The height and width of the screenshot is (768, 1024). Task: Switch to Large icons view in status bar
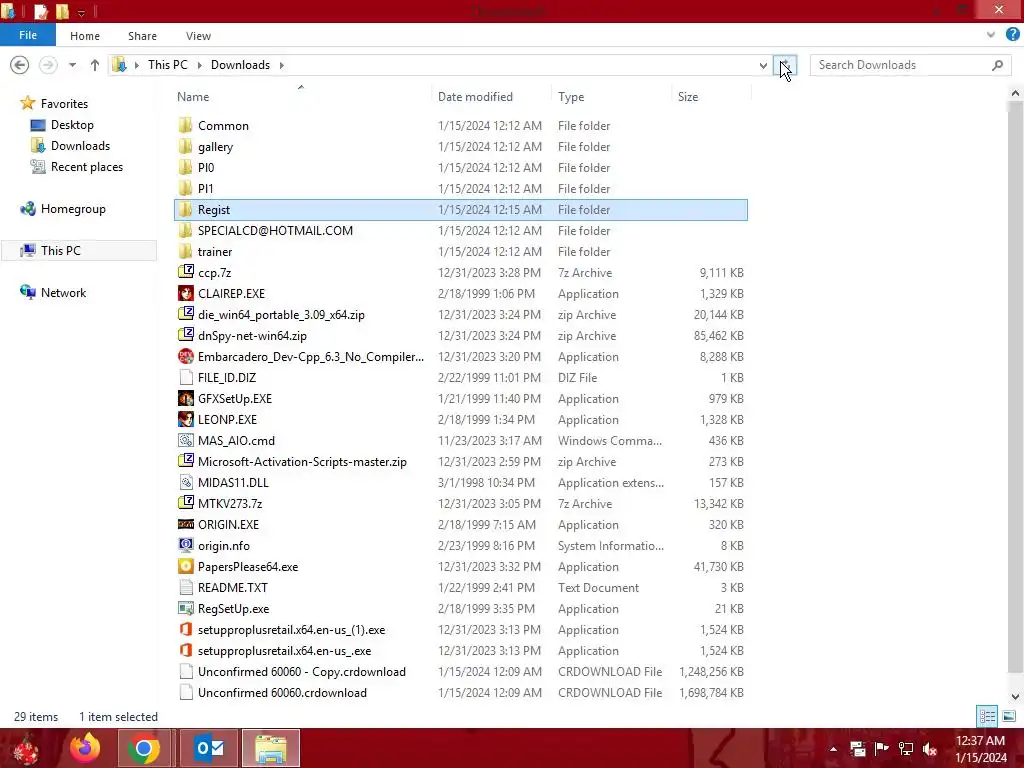click(1009, 716)
